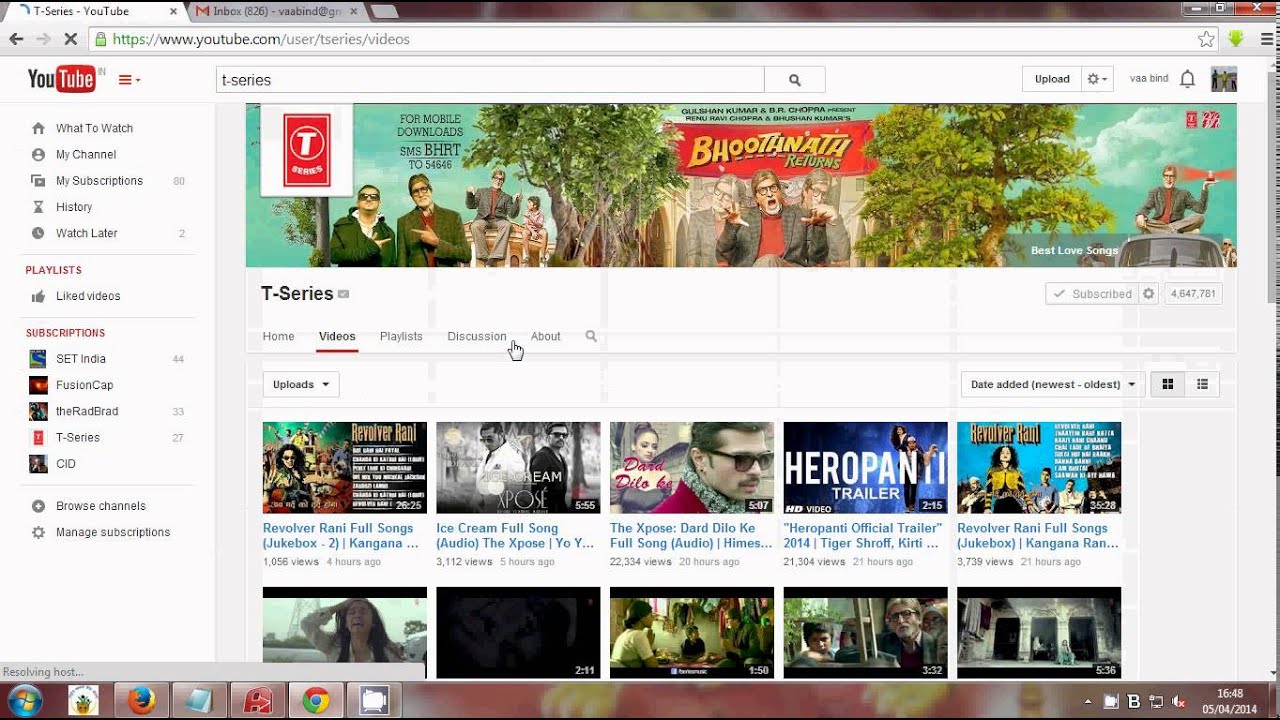Select the Videos channel tab

click(337, 336)
